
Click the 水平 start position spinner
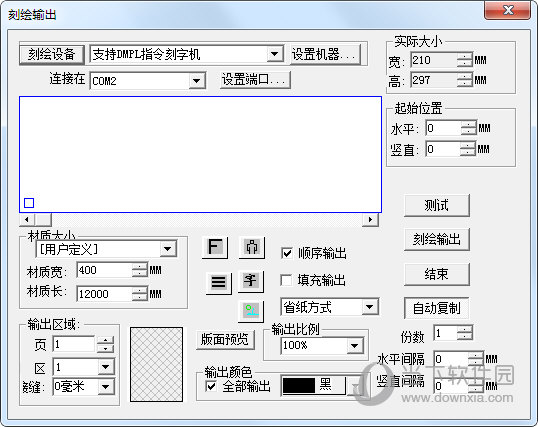468,128
